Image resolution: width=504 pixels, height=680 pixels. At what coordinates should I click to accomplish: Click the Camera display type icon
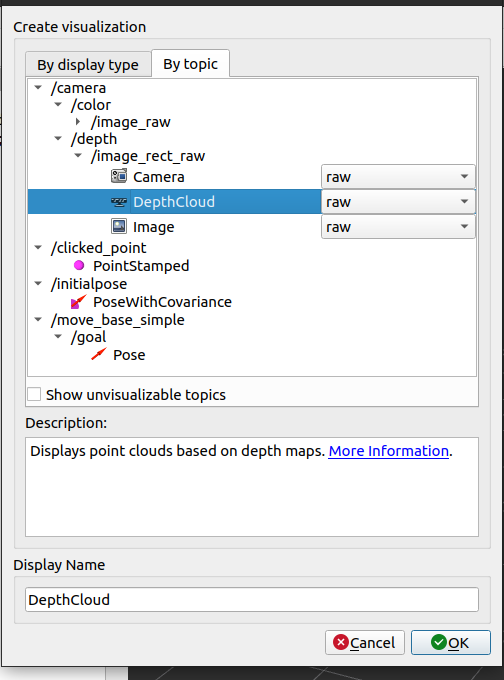[119, 177]
